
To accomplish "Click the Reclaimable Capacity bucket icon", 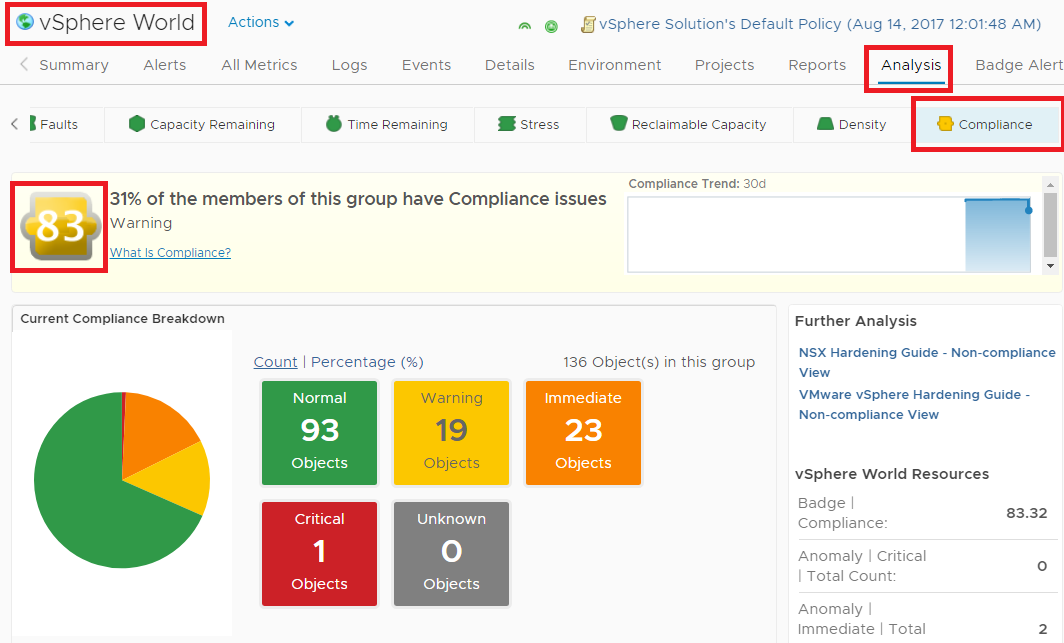I will 618,123.
